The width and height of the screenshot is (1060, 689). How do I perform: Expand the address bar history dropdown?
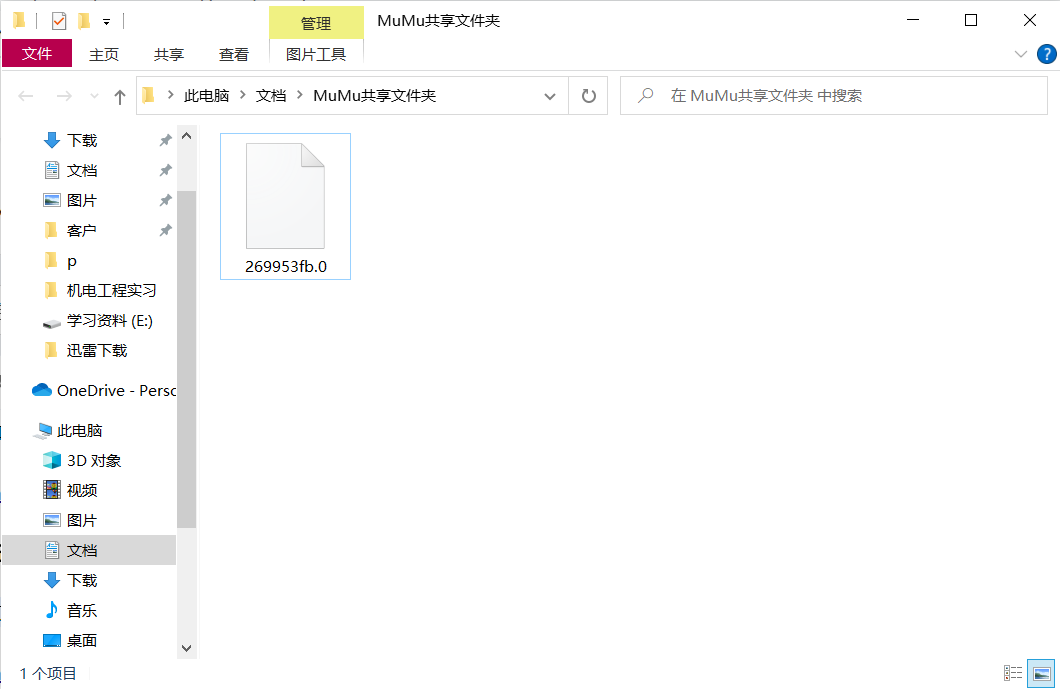(549, 96)
